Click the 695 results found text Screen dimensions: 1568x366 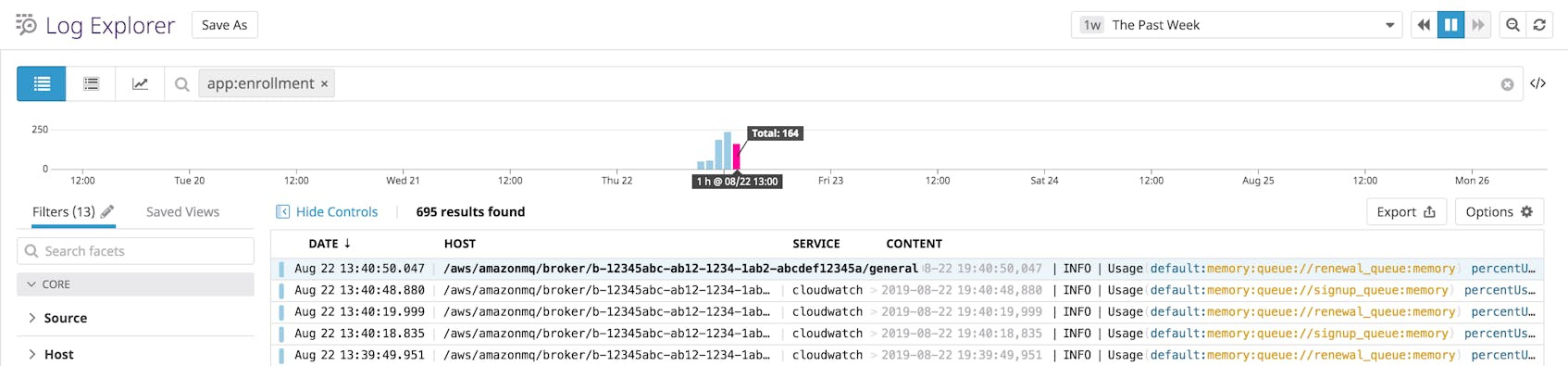coord(470,211)
